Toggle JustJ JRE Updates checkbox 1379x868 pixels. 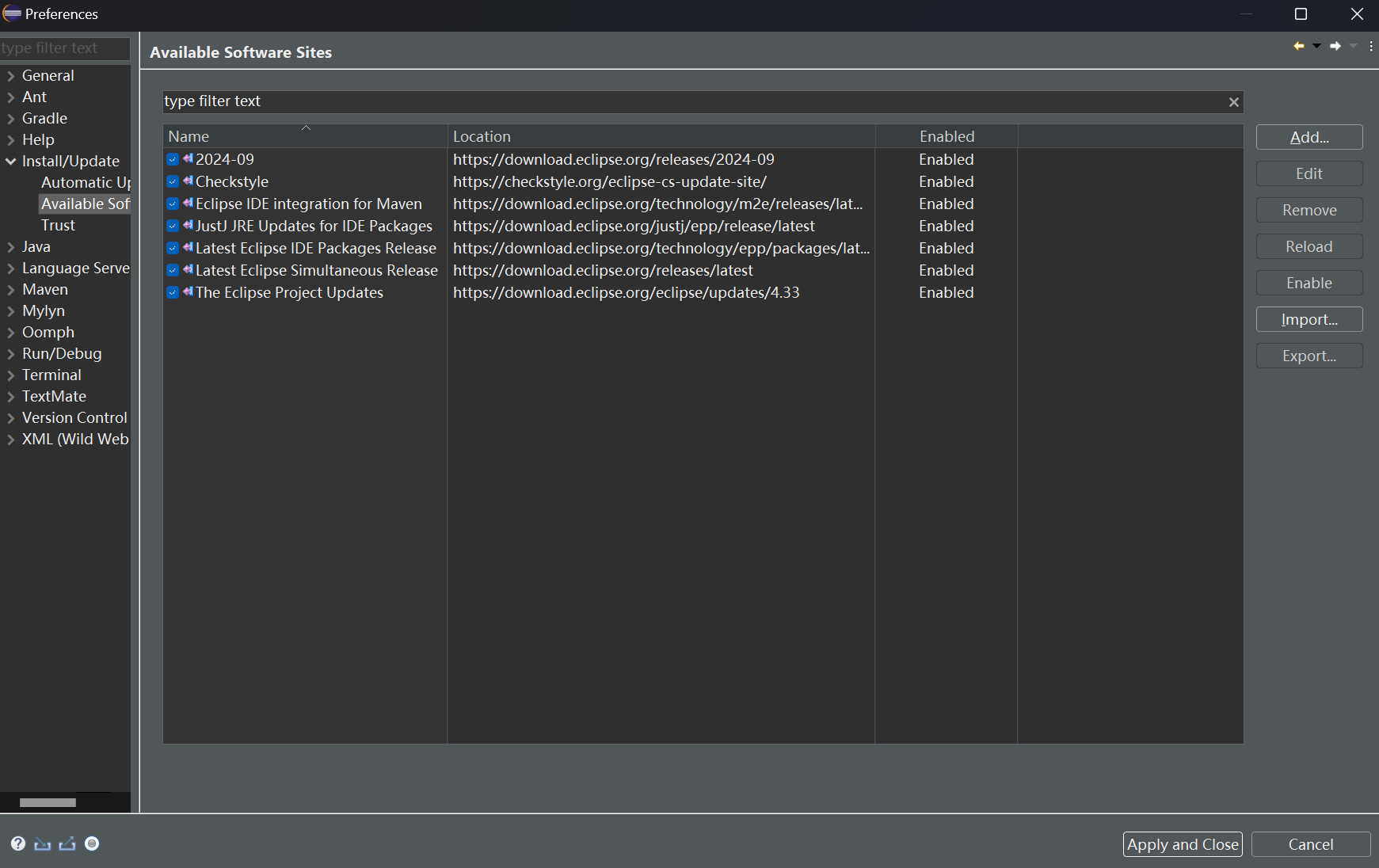tap(173, 226)
